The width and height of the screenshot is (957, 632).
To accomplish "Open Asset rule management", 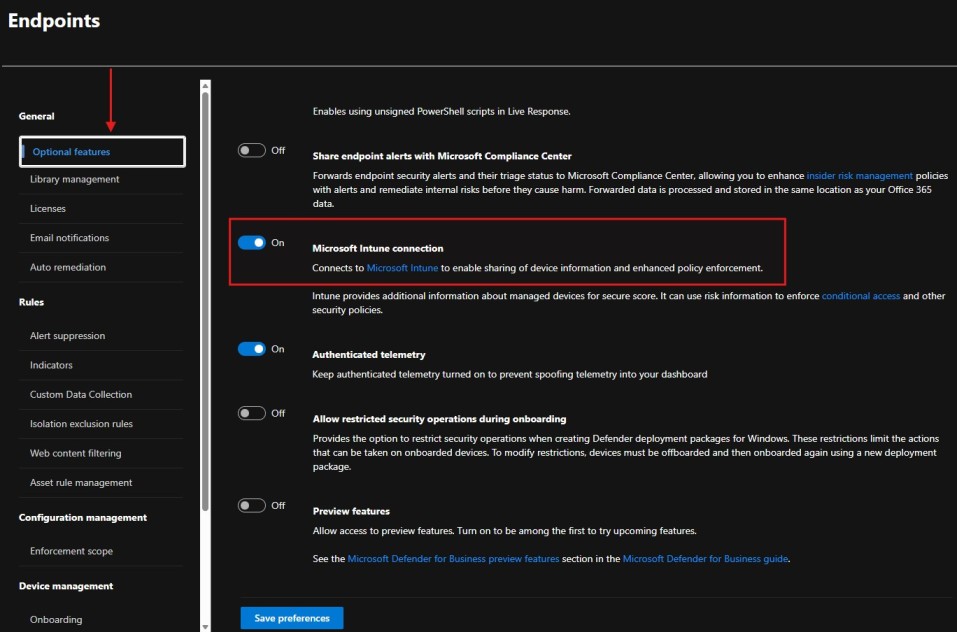I will [x=81, y=483].
